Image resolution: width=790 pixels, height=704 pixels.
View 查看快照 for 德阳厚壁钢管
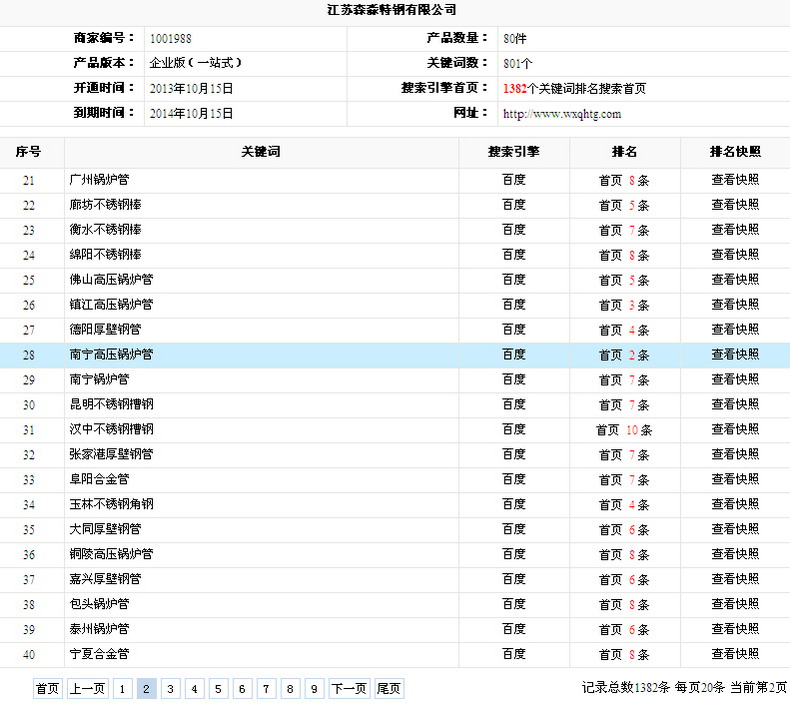point(735,330)
